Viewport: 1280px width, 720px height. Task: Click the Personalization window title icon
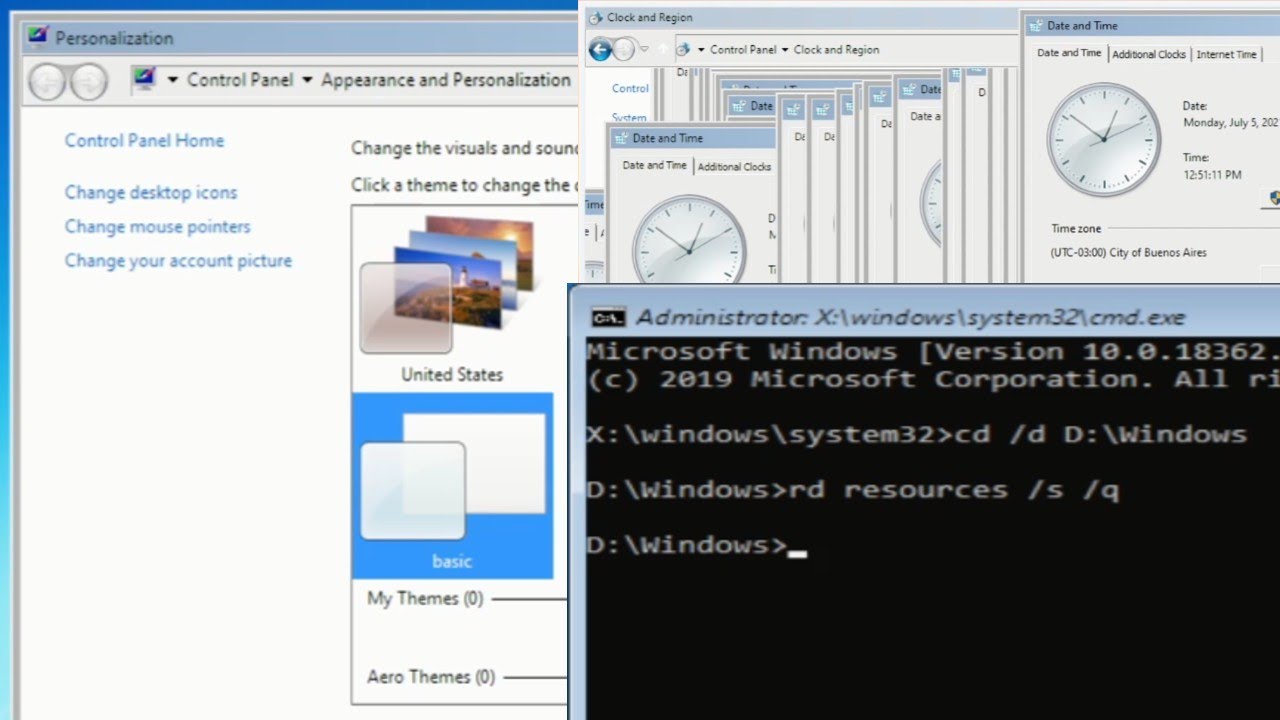coord(38,38)
